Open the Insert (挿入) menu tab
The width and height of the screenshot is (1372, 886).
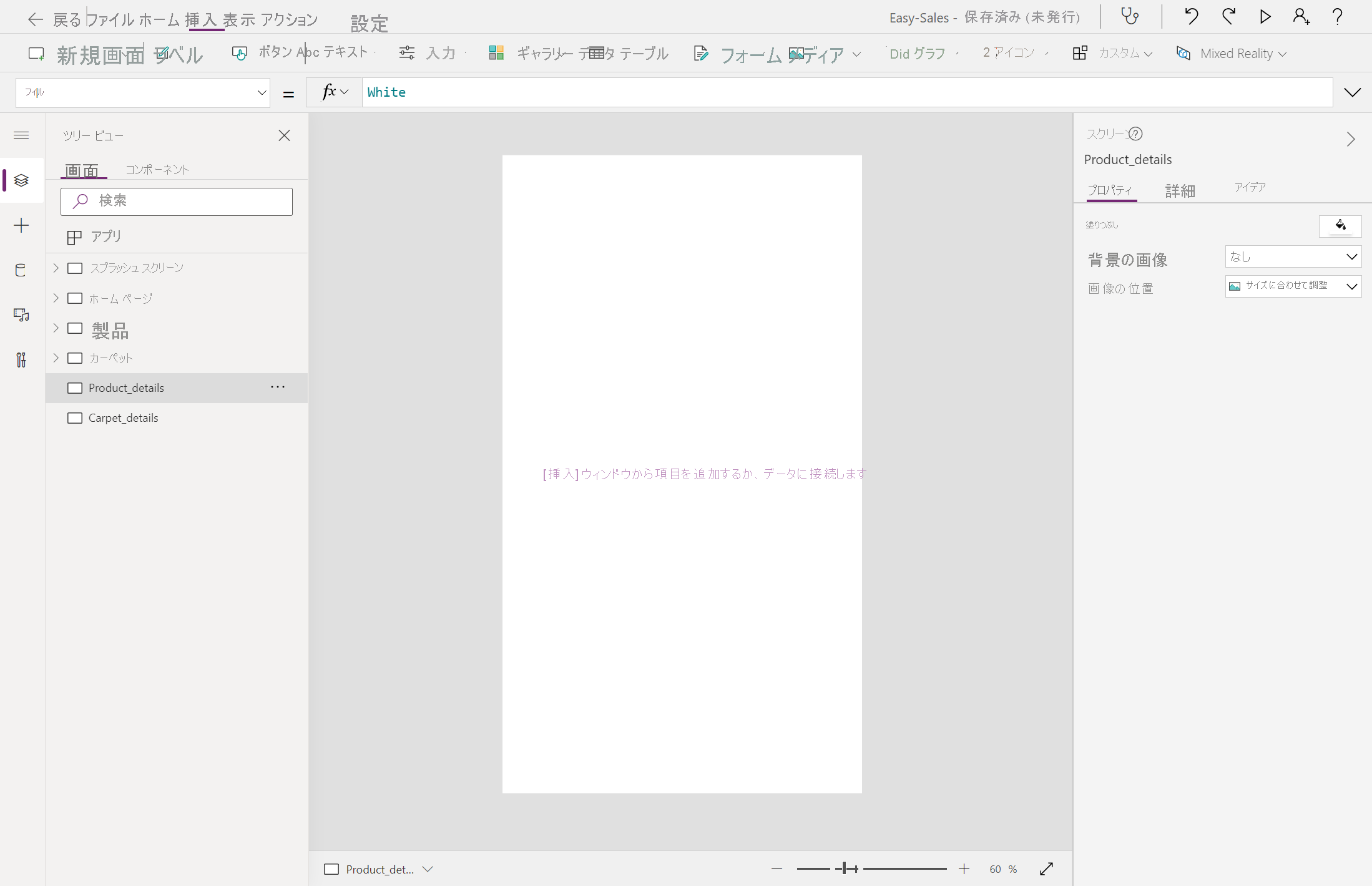click(x=202, y=19)
